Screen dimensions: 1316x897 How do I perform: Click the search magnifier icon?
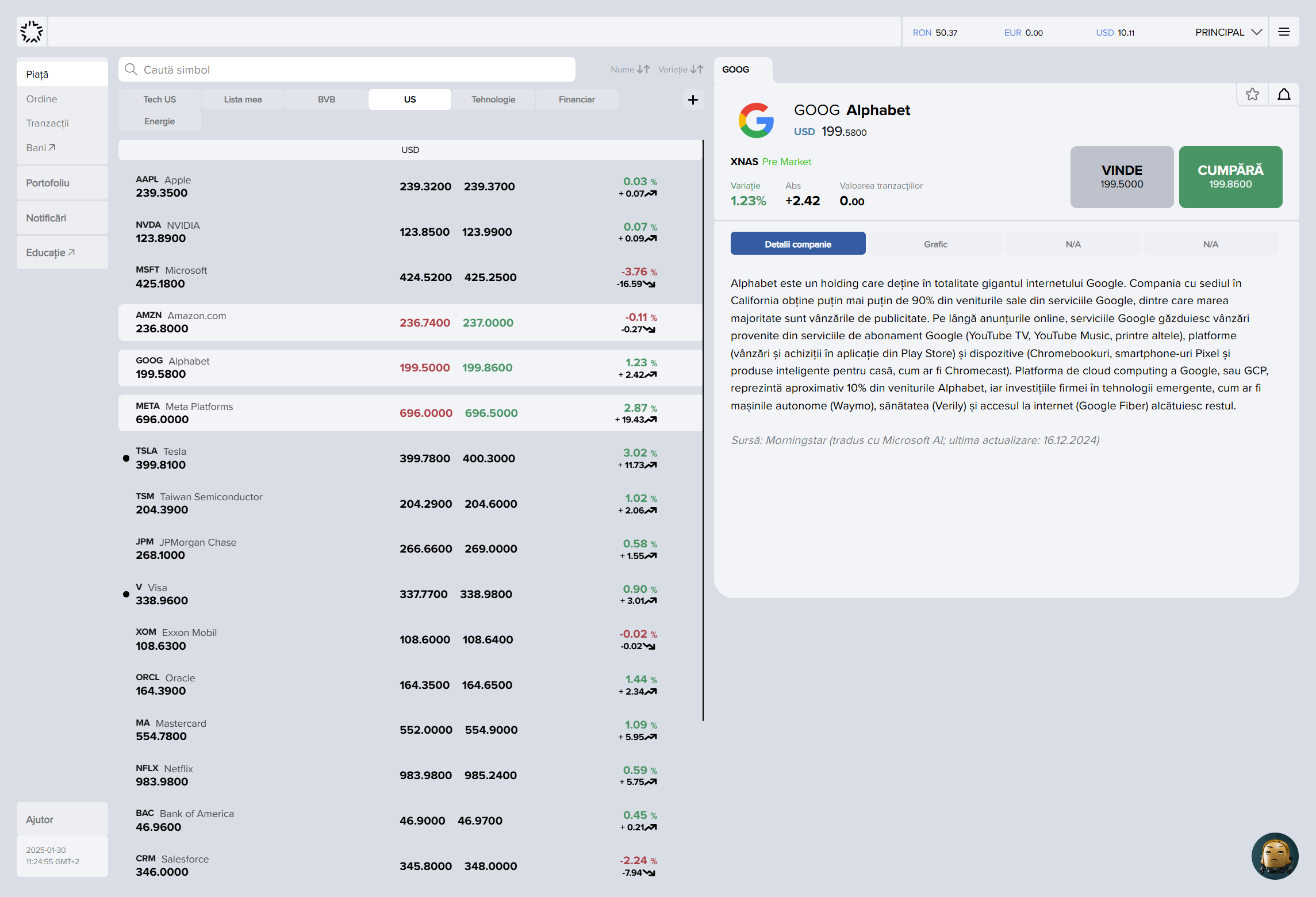coord(131,69)
